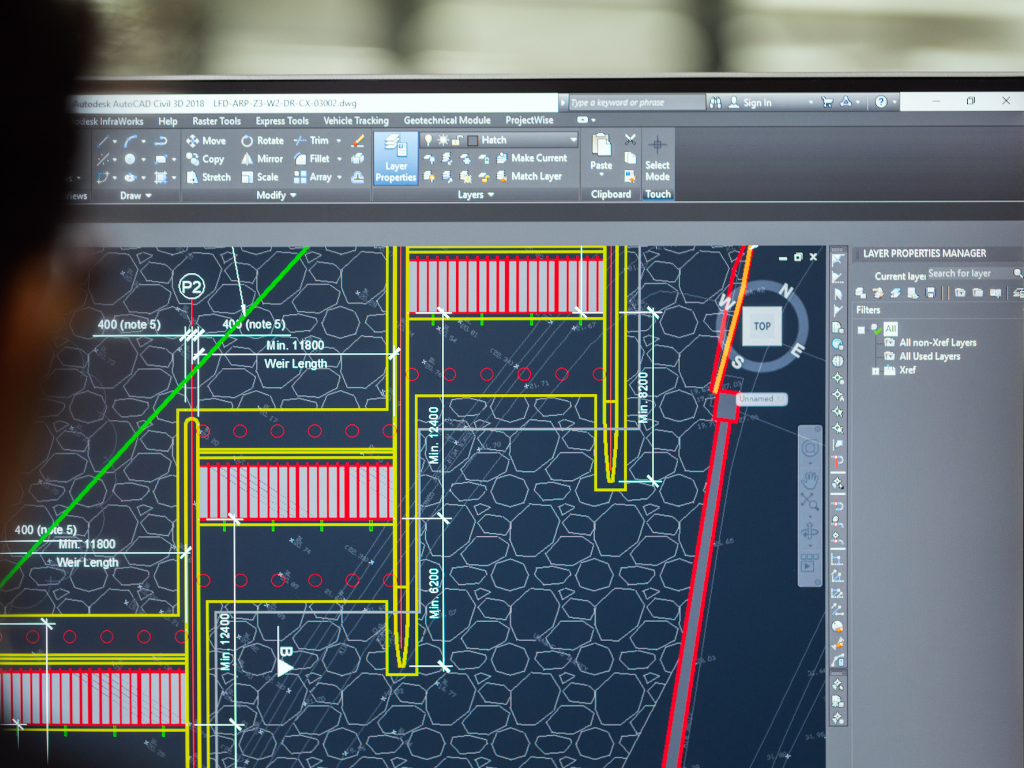The image size is (1024, 768).
Task: Click Sign In in the title bar
Action: (756, 102)
